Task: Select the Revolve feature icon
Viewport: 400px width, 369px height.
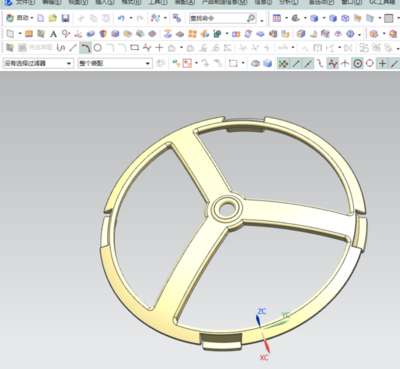Action: coord(103,34)
